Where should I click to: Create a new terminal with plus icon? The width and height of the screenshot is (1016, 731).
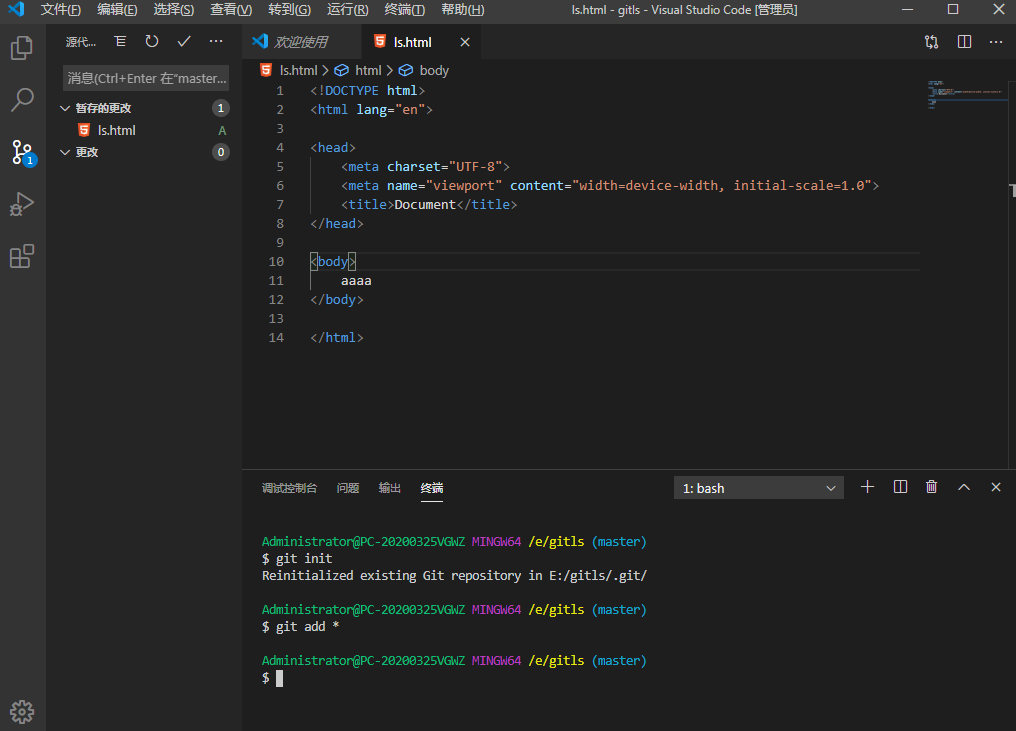tap(867, 487)
